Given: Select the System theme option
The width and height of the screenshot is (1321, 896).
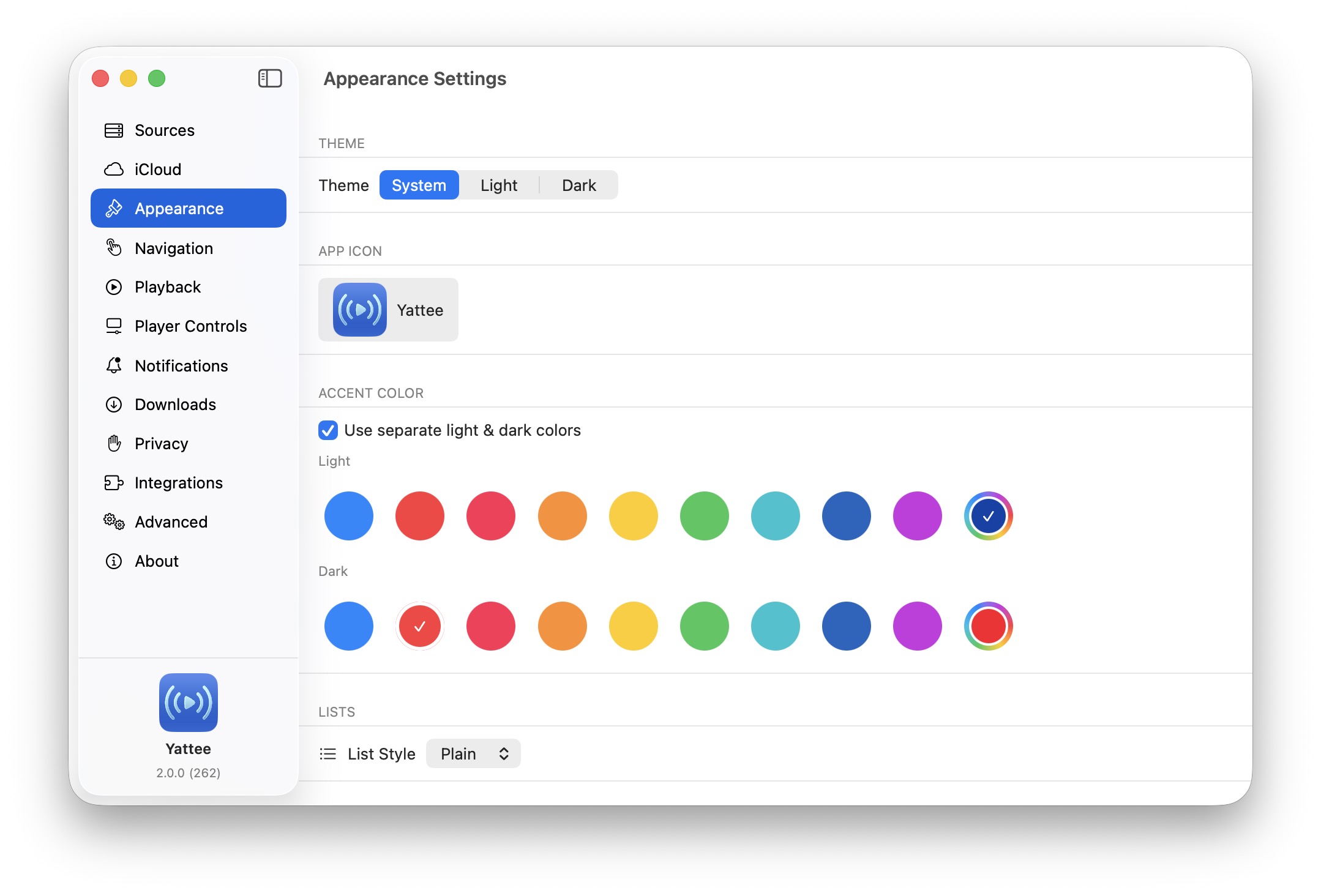Looking at the screenshot, I should tap(419, 185).
